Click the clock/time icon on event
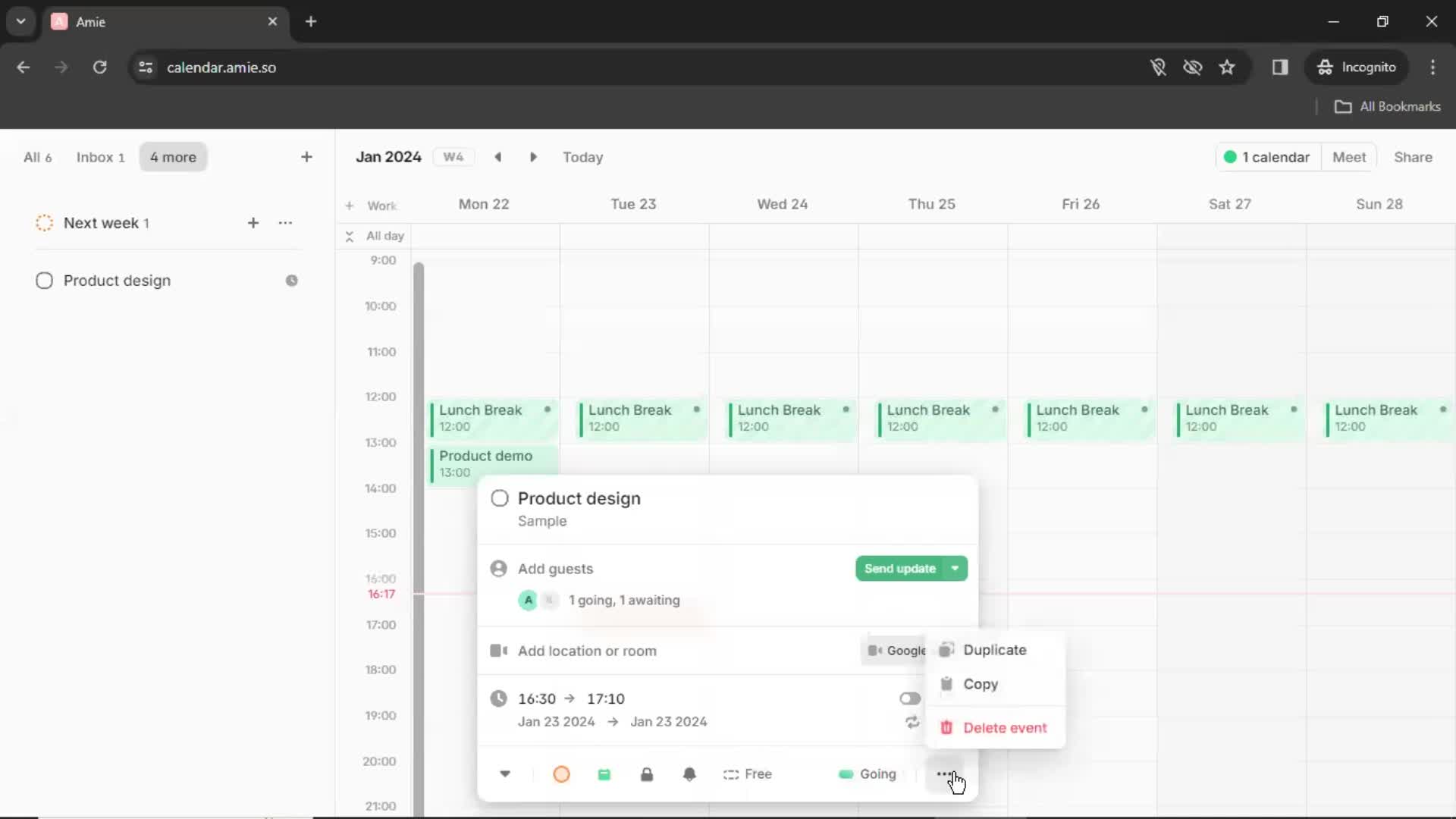The width and height of the screenshot is (1456, 819). tap(498, 698)
